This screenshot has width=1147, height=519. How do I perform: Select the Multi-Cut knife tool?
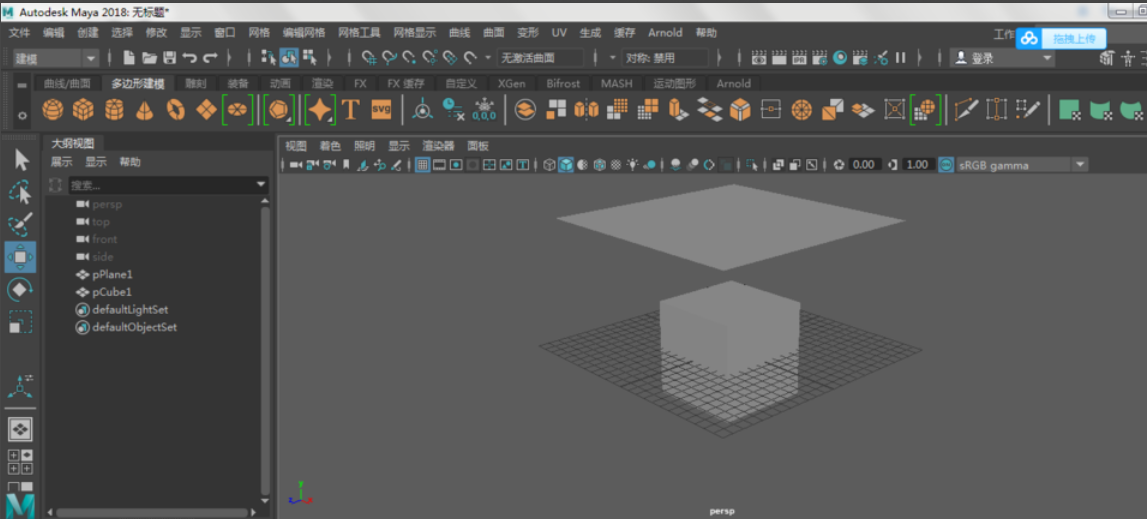(x=966, y=110)
